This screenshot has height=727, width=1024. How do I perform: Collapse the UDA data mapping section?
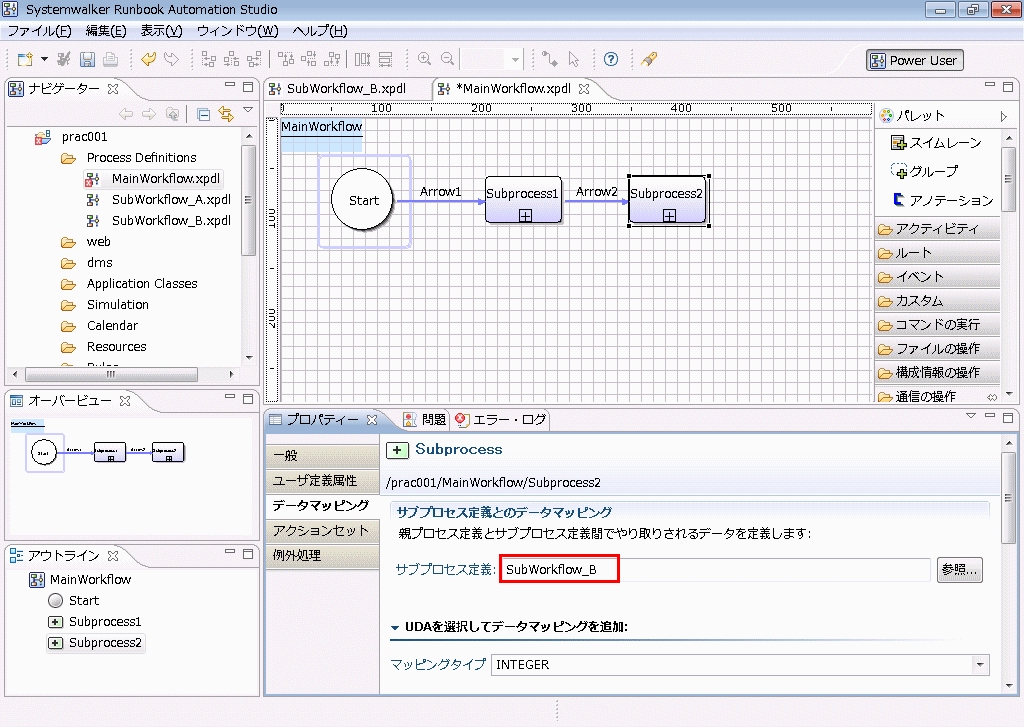click(x=396, y=627)
